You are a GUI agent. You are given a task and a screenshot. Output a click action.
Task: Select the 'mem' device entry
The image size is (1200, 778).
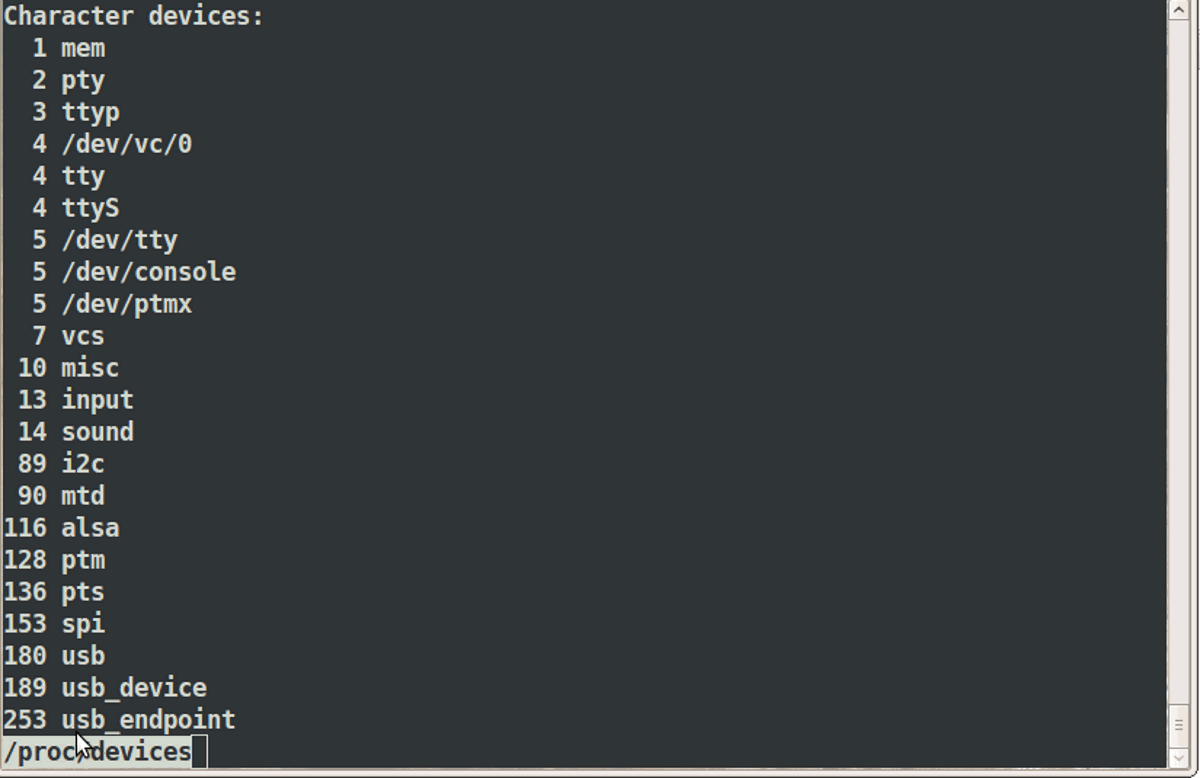(82, 47)
